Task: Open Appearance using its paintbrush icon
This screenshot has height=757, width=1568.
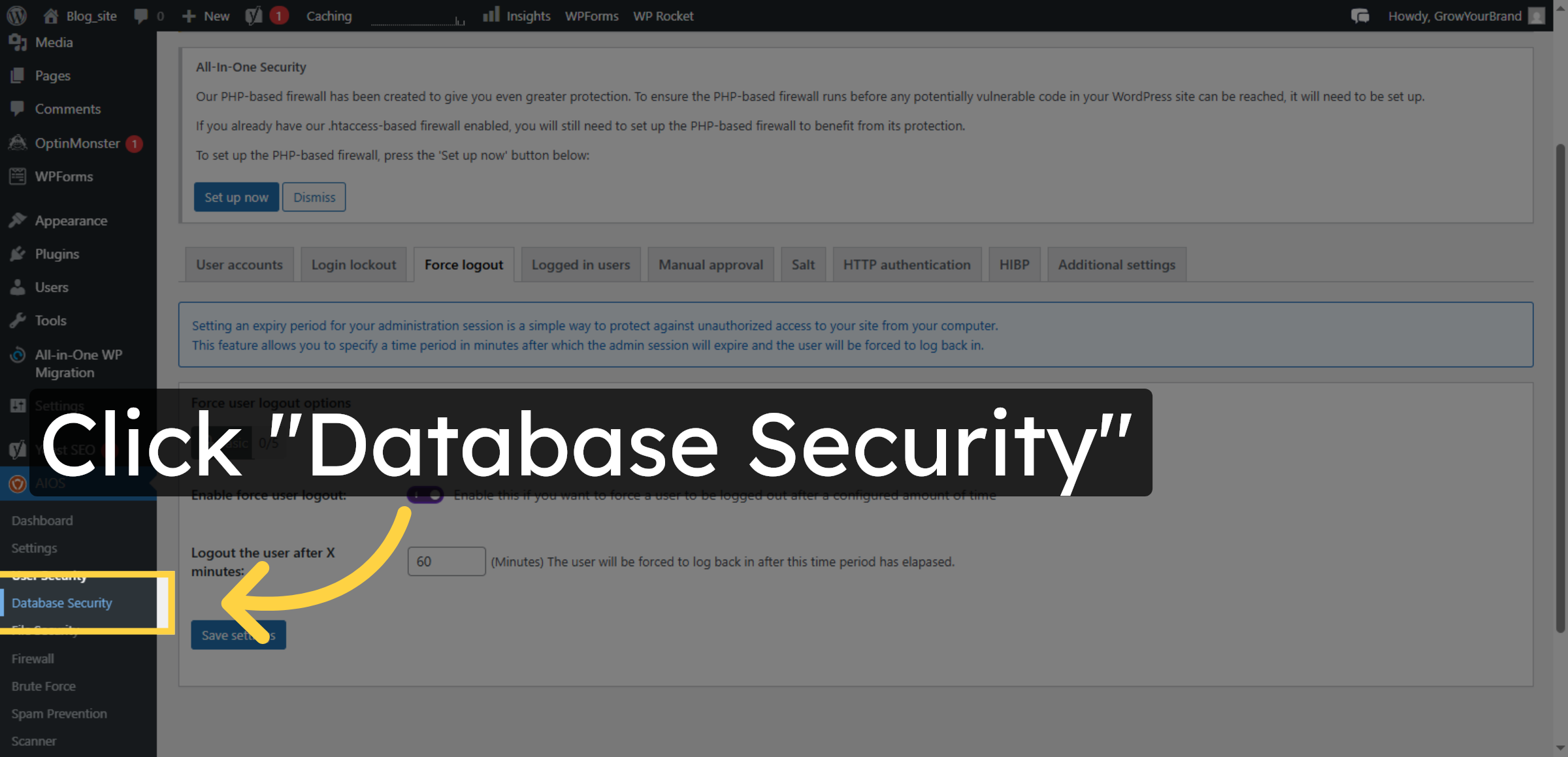Action: (18, 220)
